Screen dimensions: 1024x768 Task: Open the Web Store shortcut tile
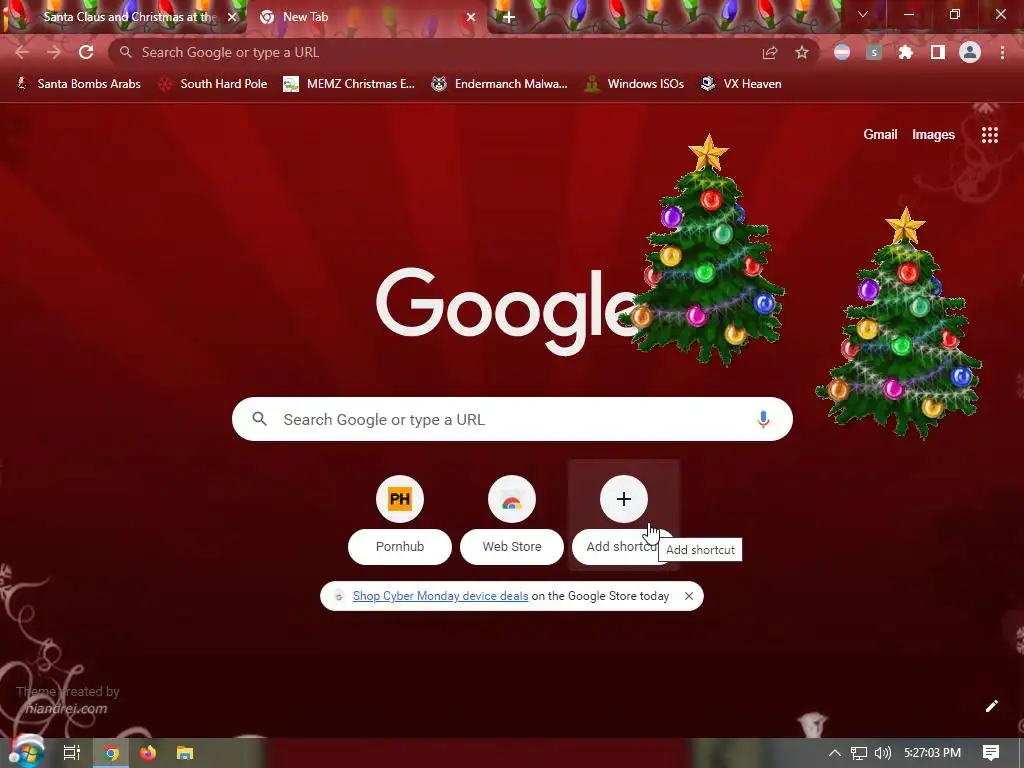point(512,515)
